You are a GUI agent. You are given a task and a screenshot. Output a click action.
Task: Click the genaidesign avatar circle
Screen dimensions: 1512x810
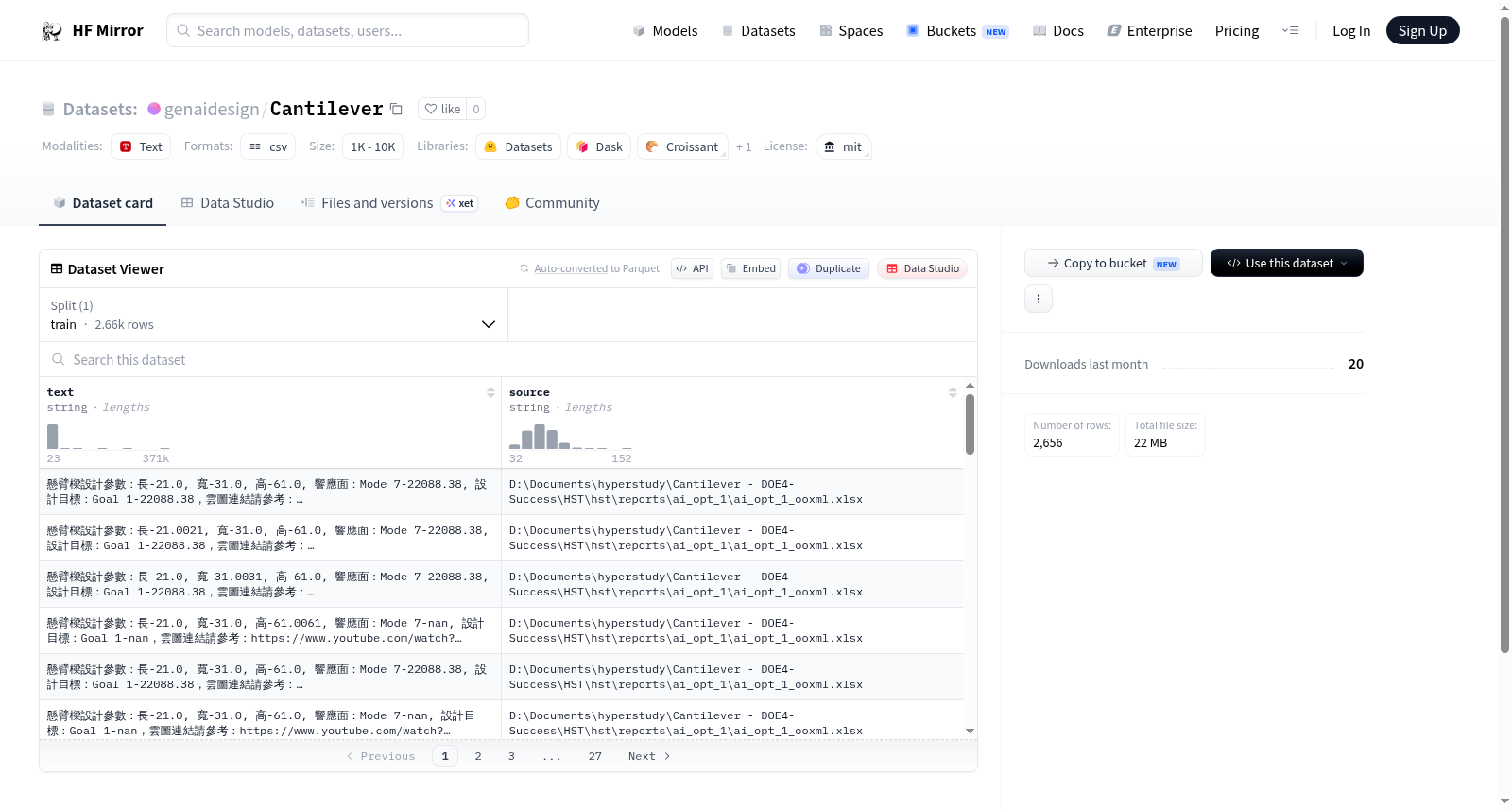click(154, 109)
